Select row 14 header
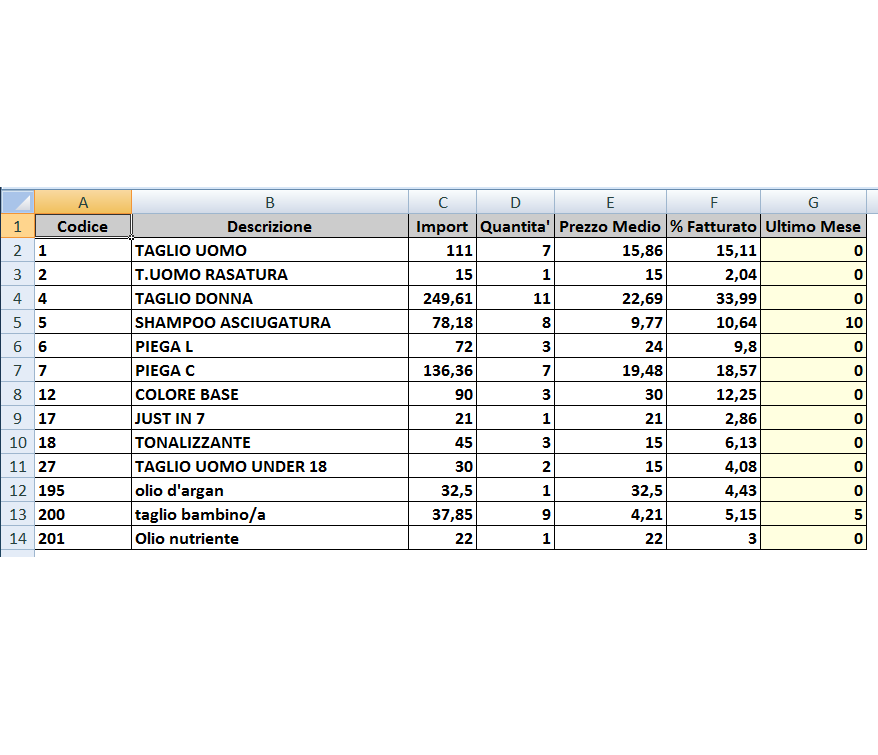Viewport: 878px width, 755px height. (x=17, y=538)
